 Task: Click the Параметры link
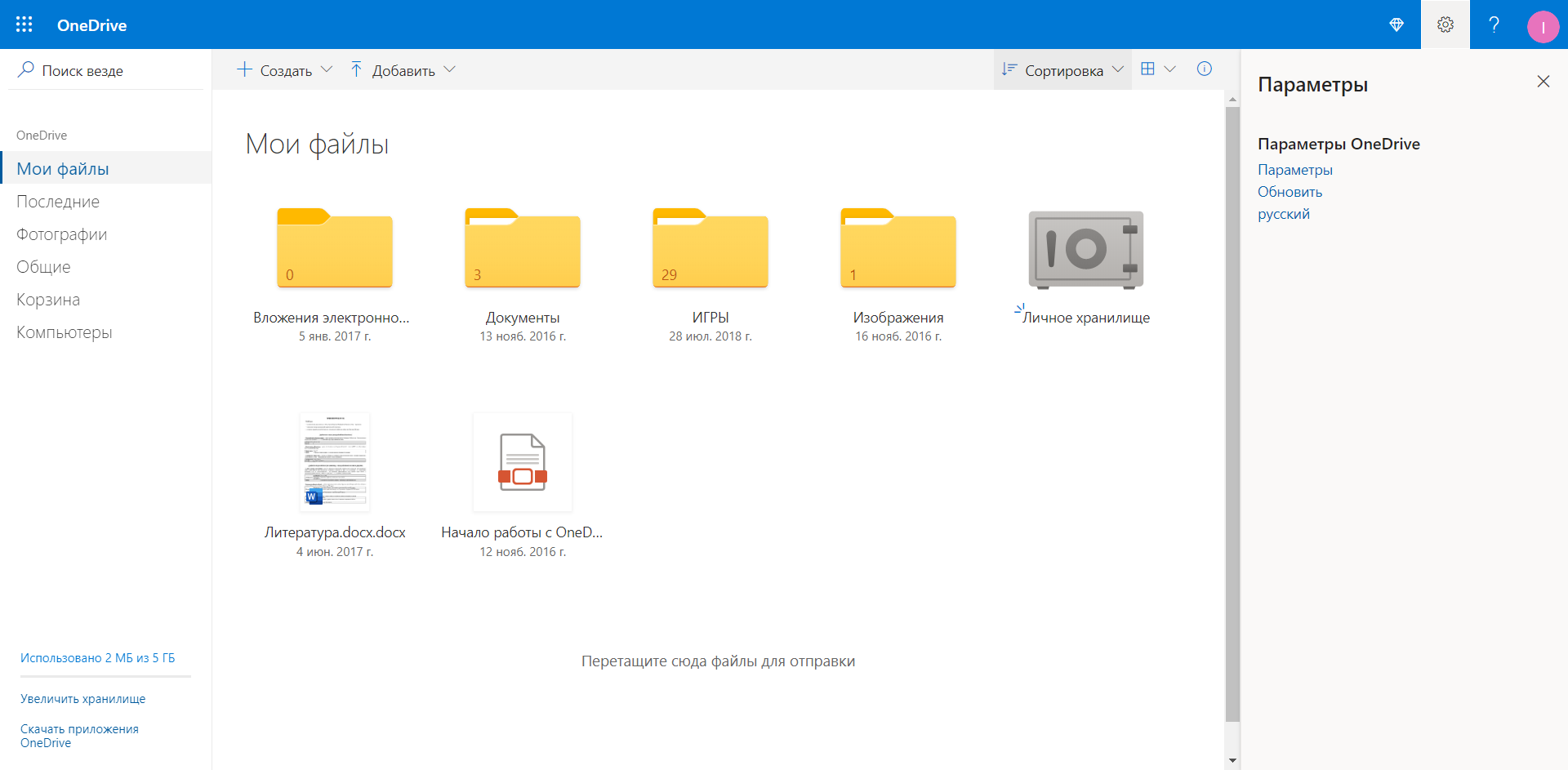tap(1294, 170)
